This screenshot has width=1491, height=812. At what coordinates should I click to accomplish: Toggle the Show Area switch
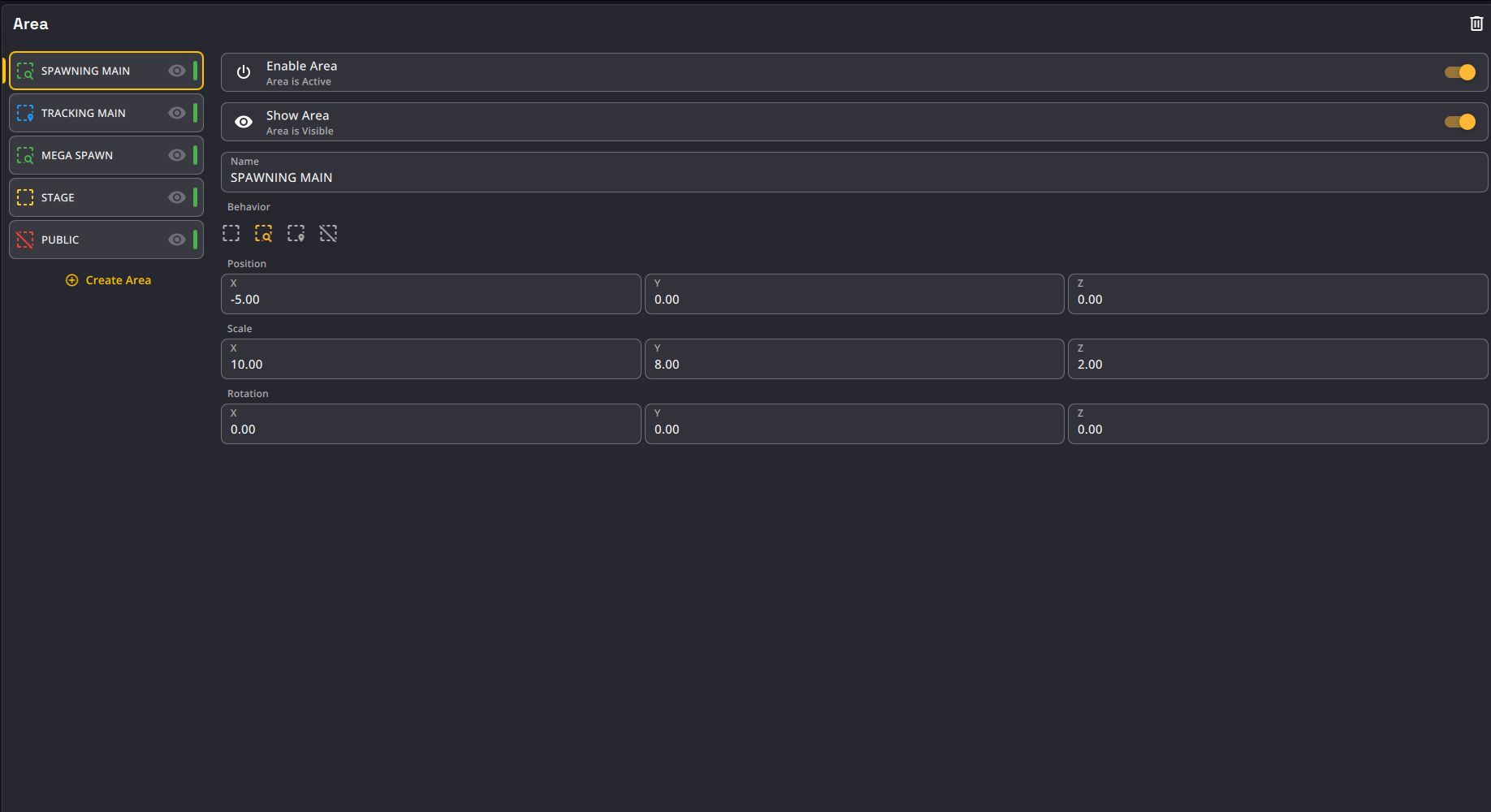tap(1459, 122)
